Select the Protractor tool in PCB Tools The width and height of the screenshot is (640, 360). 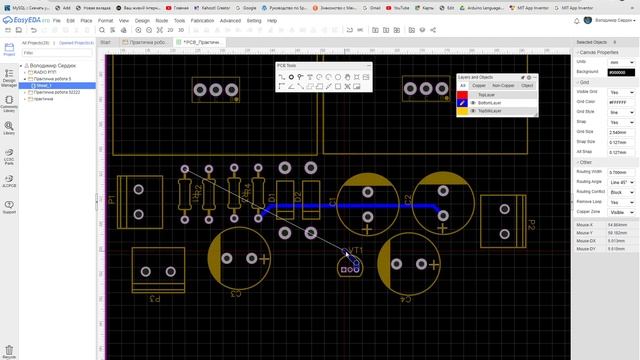(291, 86)
